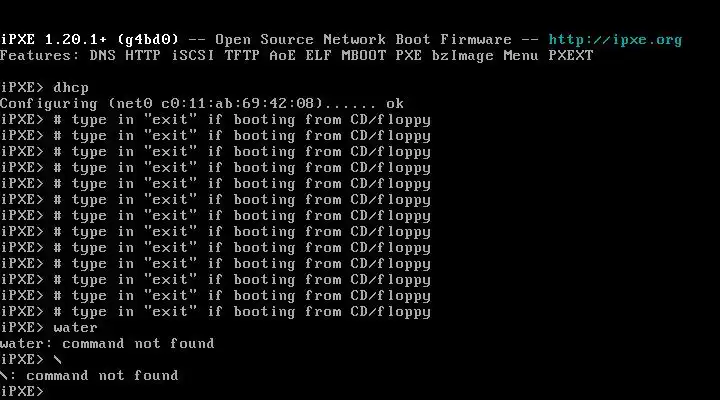The height and width of the screenshot is (400, 720).
Task: Click the 'Open Source Network Boot Firmware' text
Action: (363, 39)
